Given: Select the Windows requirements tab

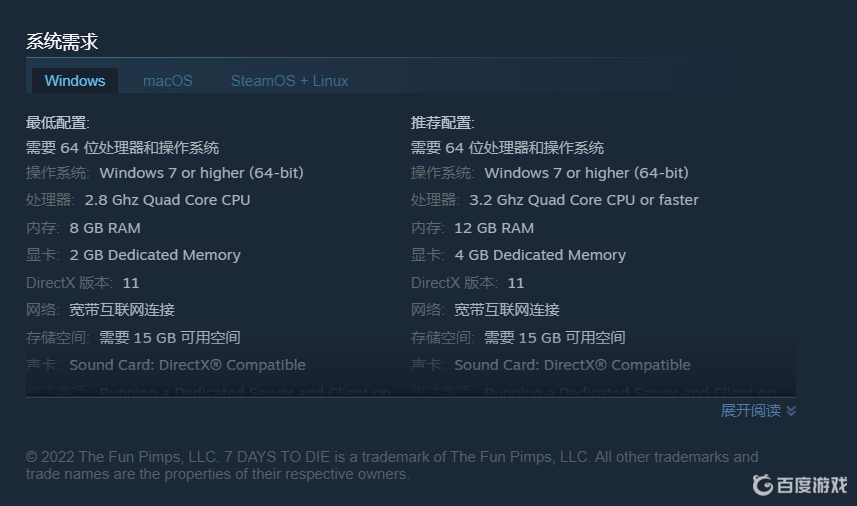Looking at the screenshot, I should click(x=75, y=81).
